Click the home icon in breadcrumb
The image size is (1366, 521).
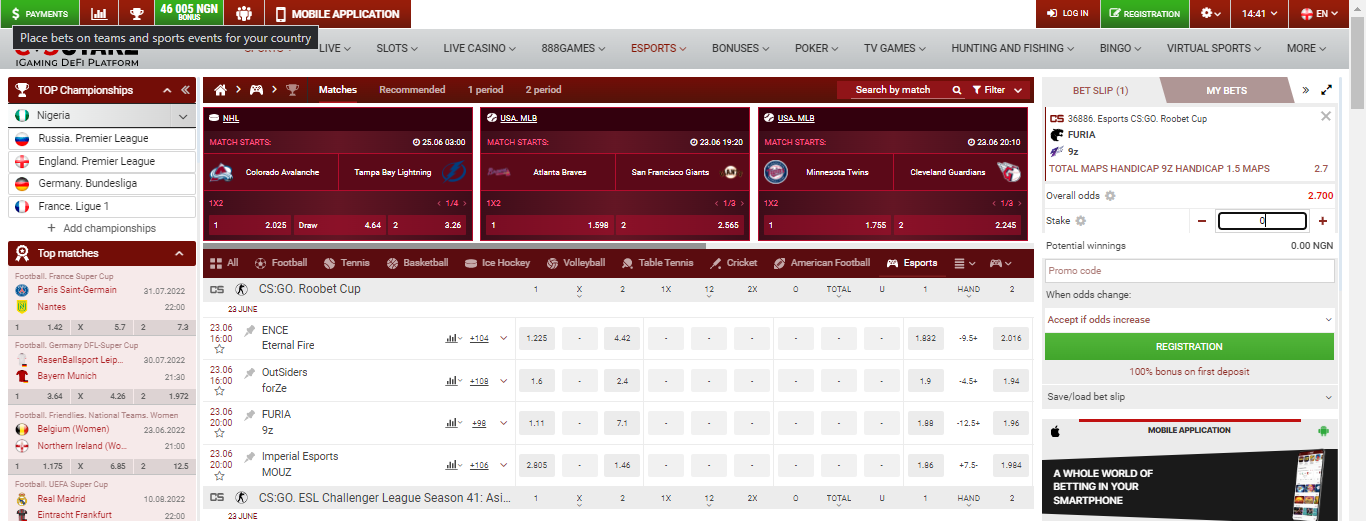point(221,90)
